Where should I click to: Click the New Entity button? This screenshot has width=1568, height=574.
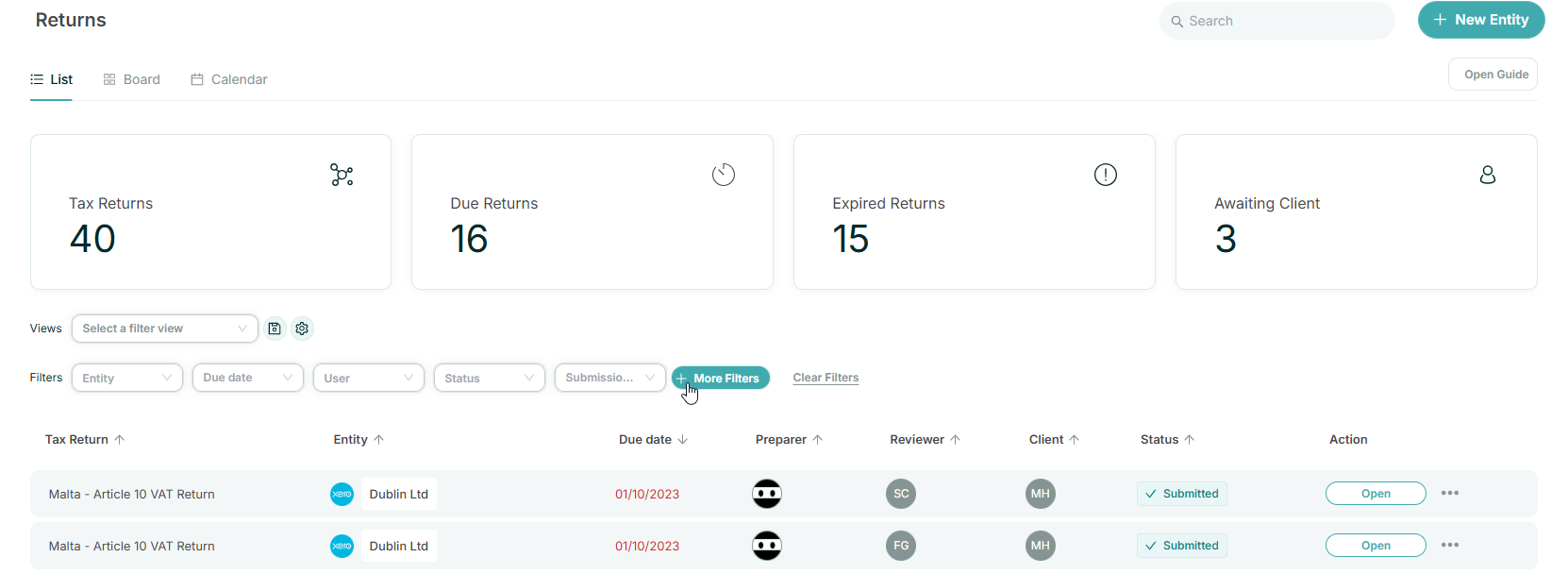point(1480,20)
